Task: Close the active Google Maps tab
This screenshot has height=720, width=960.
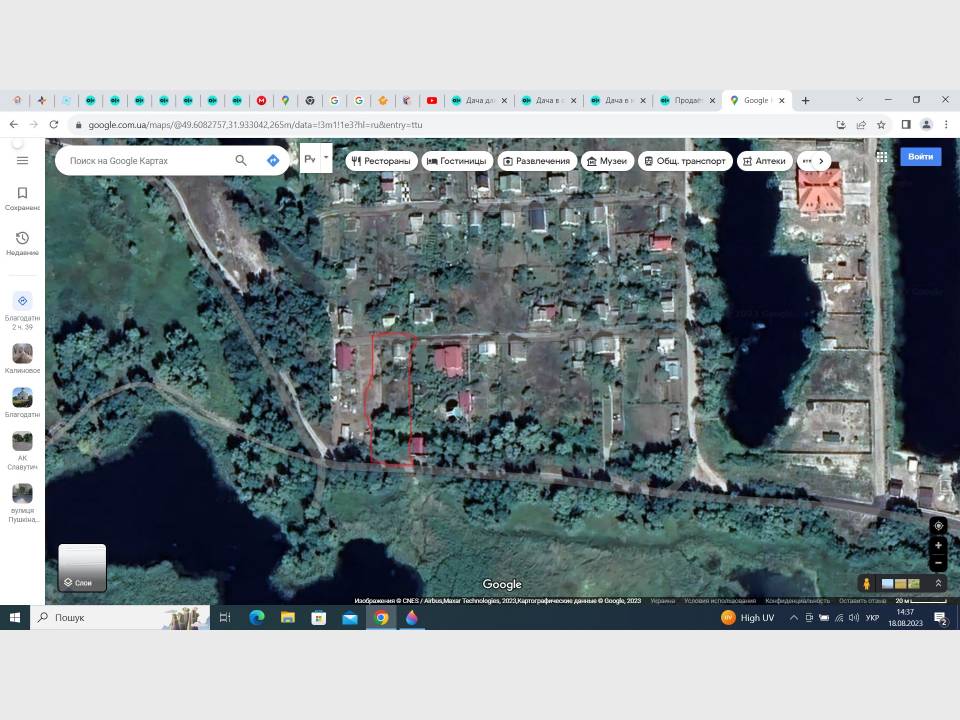Action: pos(782,100)
